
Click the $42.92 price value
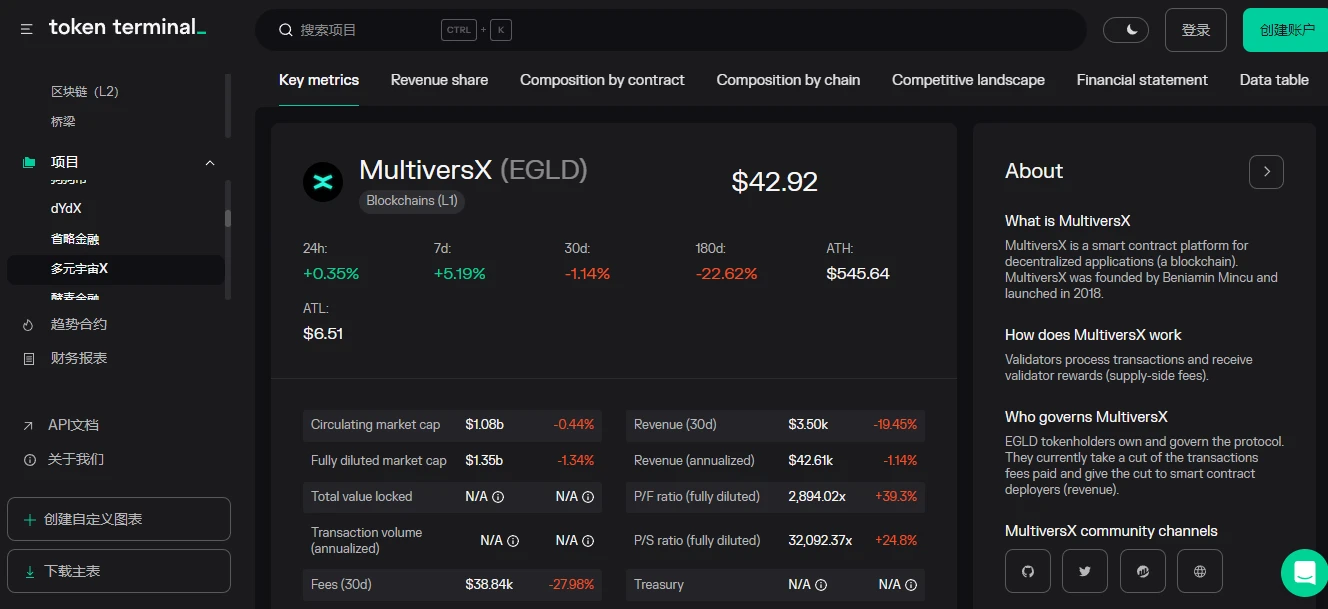click(775, 182)
